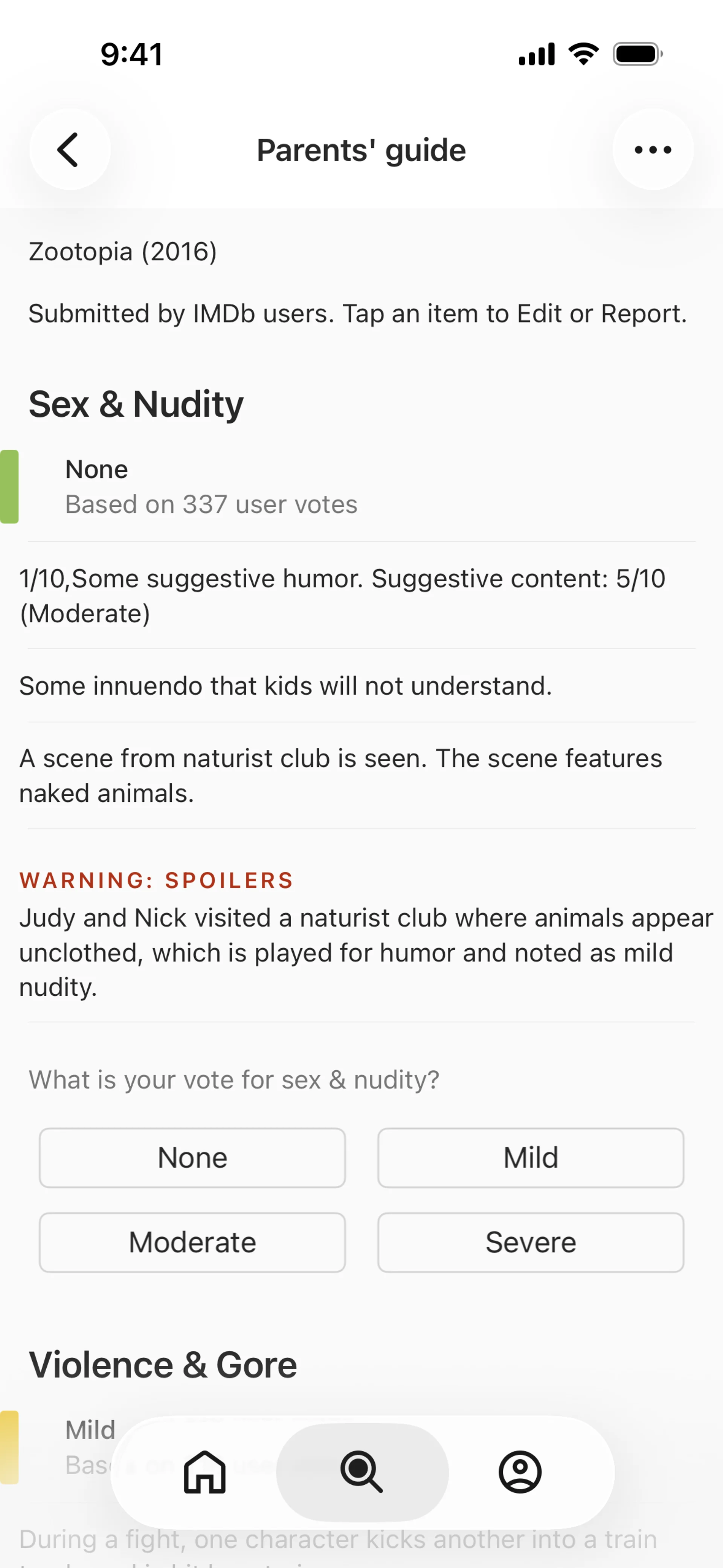
Task: Tap the naturist club scene entry
Action: (341, 775)
